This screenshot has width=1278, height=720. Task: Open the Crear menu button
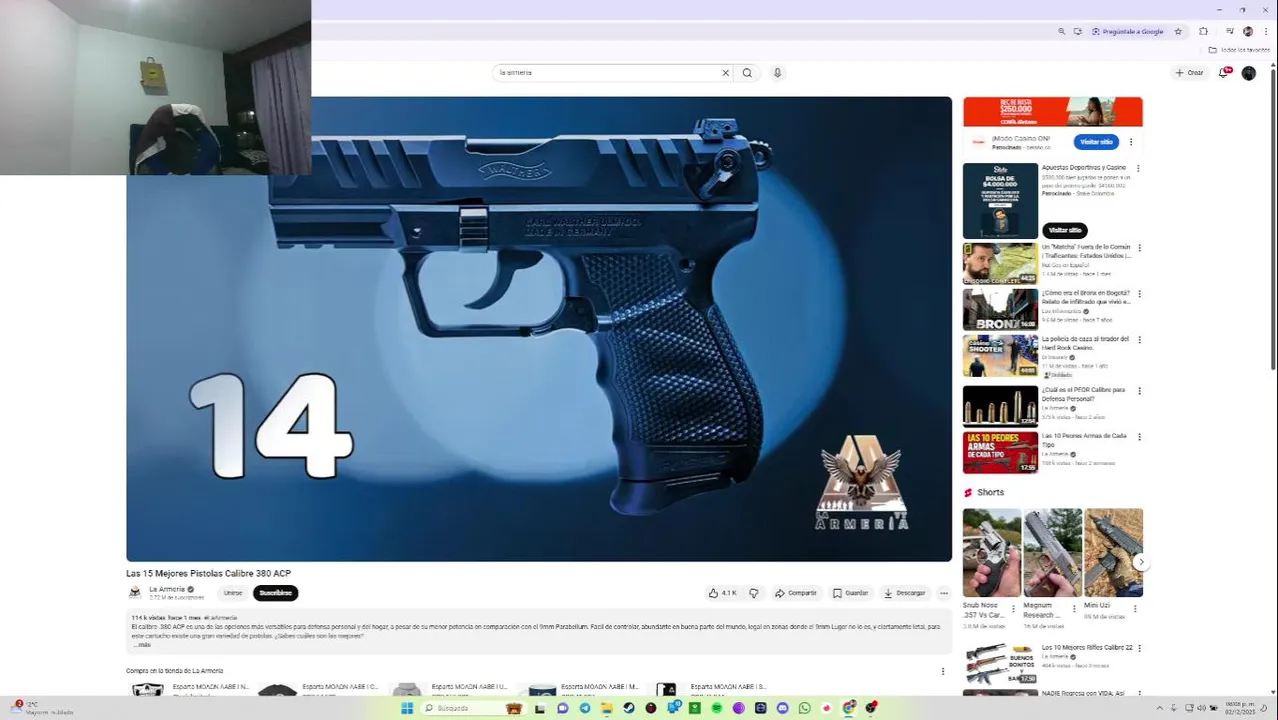point(1189,73)
